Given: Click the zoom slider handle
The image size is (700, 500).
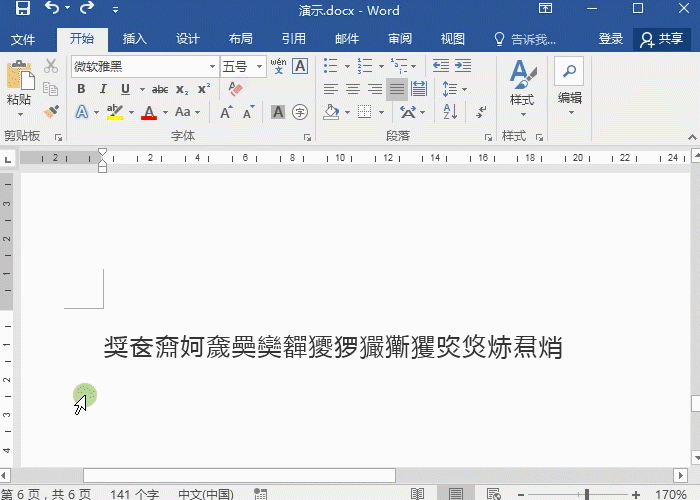Looking at the screenshot, I should 587,494.
